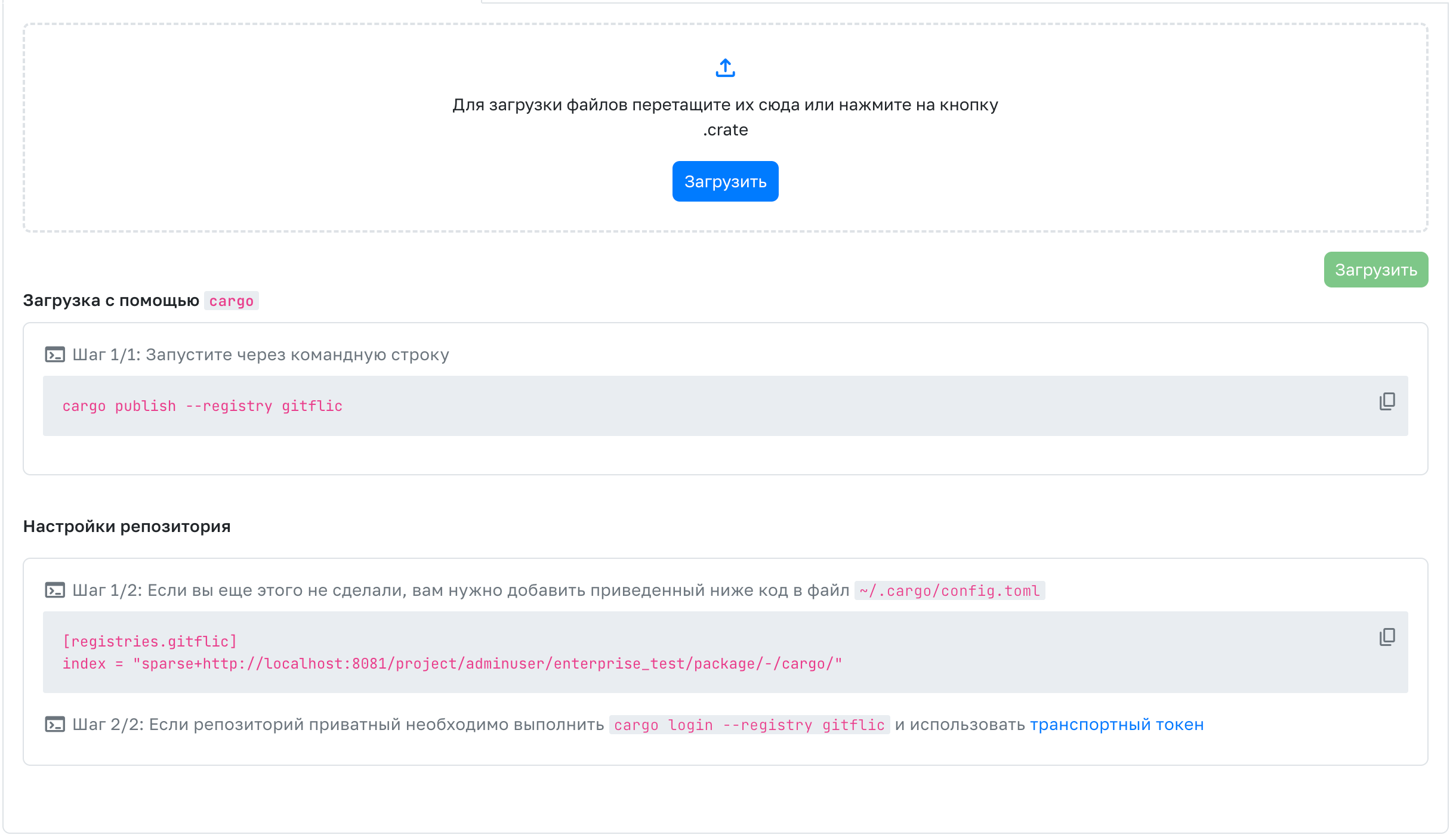Click the upload arrow icon in dropzone

[x=725, y=68]
